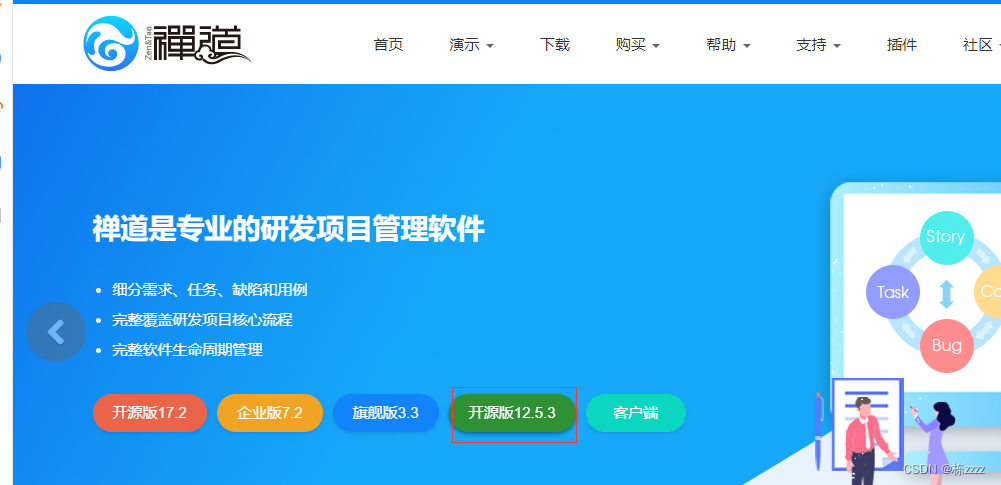Click the 开源版17.2 download button

pos(150,413)
